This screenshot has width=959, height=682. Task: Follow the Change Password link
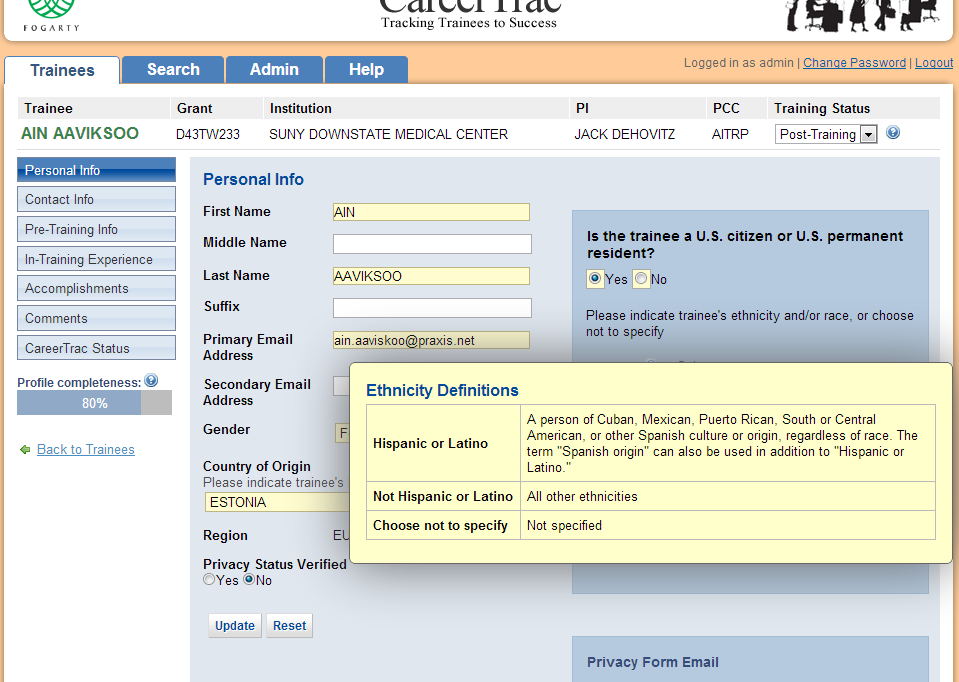pyautogui.click(x=854, y=62)
